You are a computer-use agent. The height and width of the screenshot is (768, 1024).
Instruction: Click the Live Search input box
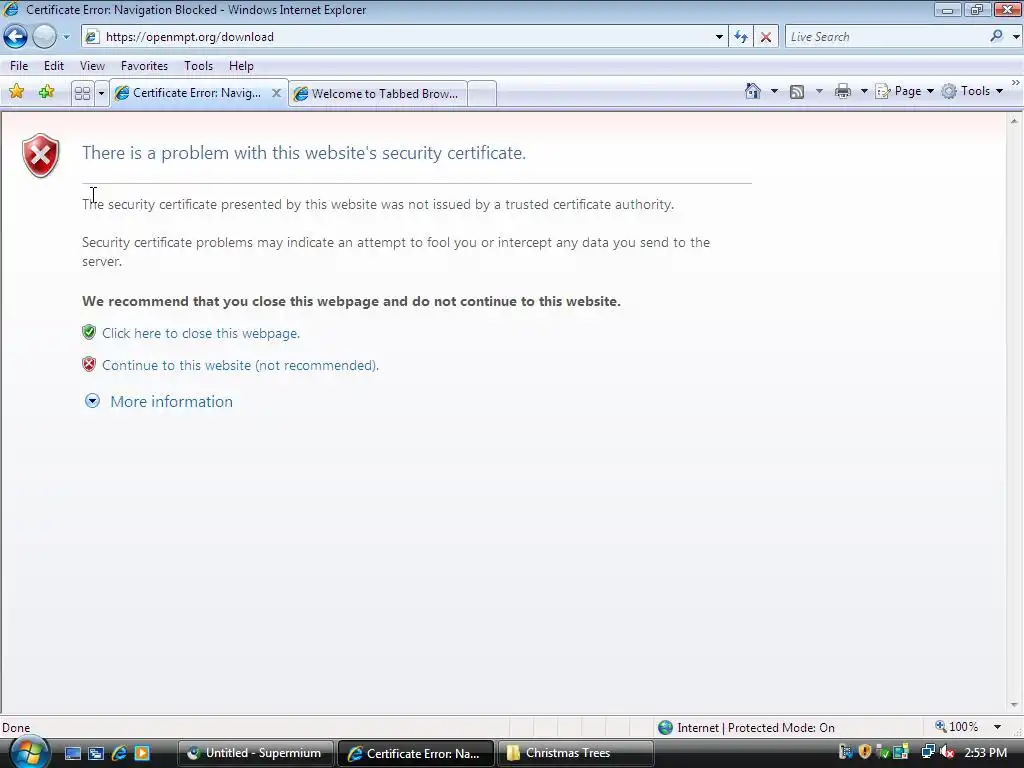[x=886, y=37]
